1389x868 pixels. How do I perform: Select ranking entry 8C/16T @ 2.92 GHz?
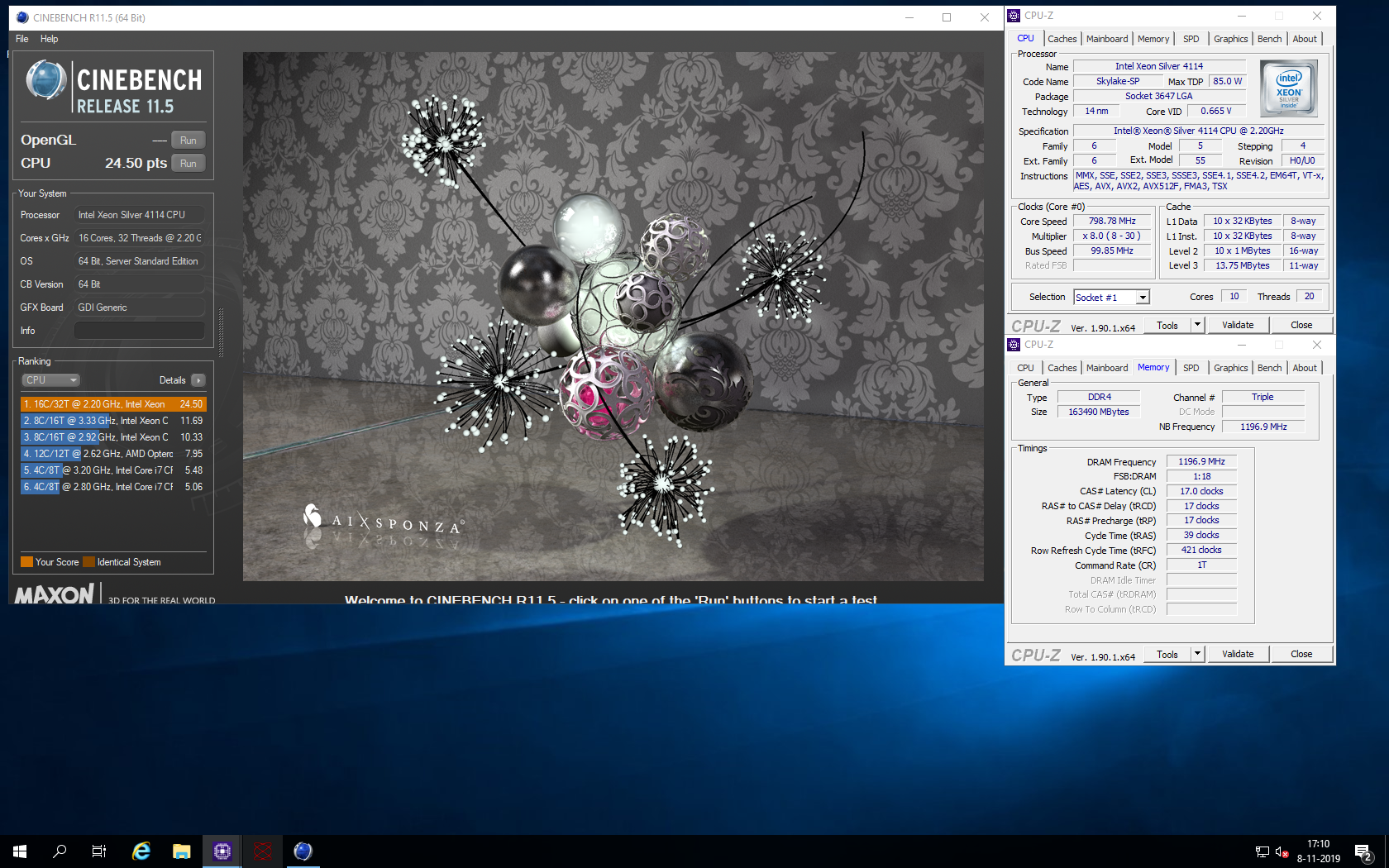click(113, 437)
